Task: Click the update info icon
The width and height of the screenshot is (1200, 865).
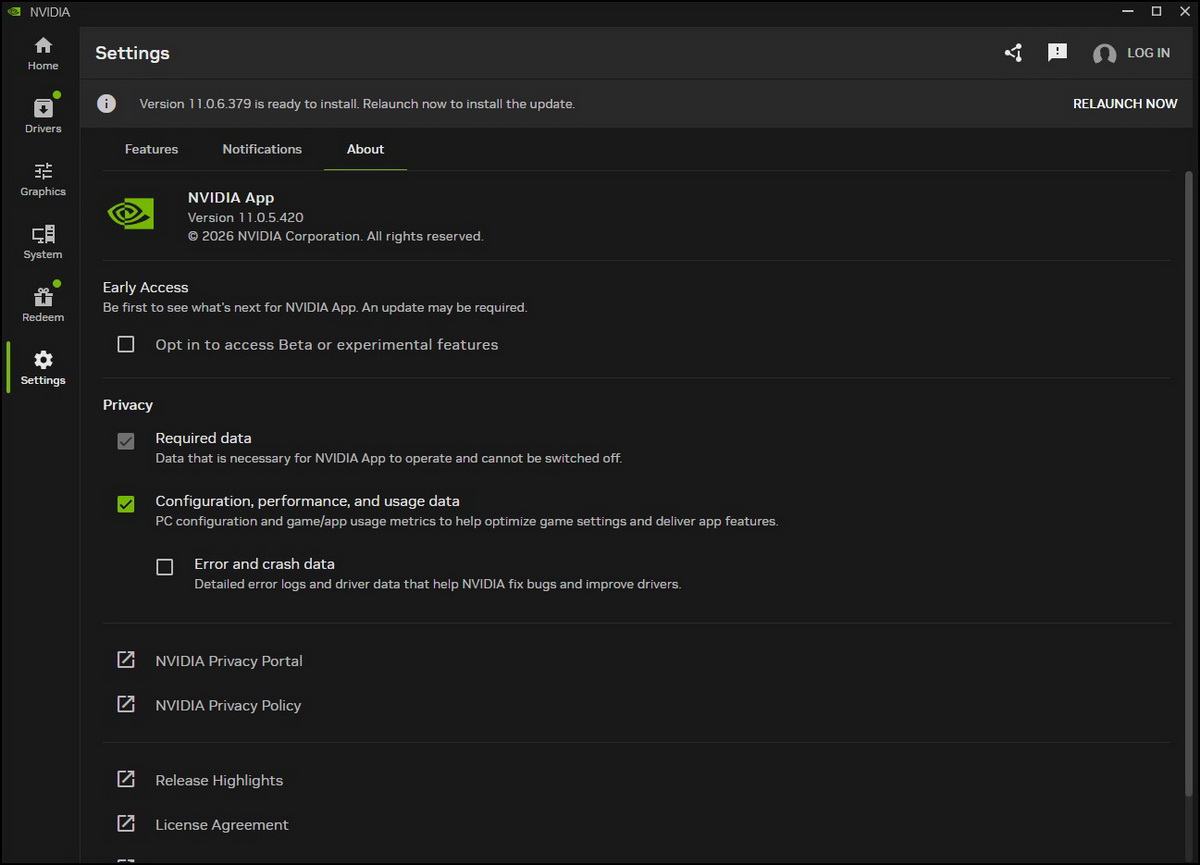Action: coord(106,104)
